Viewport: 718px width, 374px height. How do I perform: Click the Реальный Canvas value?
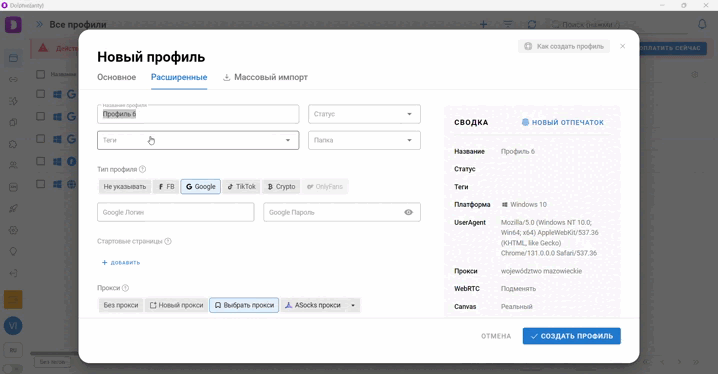tap(517, 307)
